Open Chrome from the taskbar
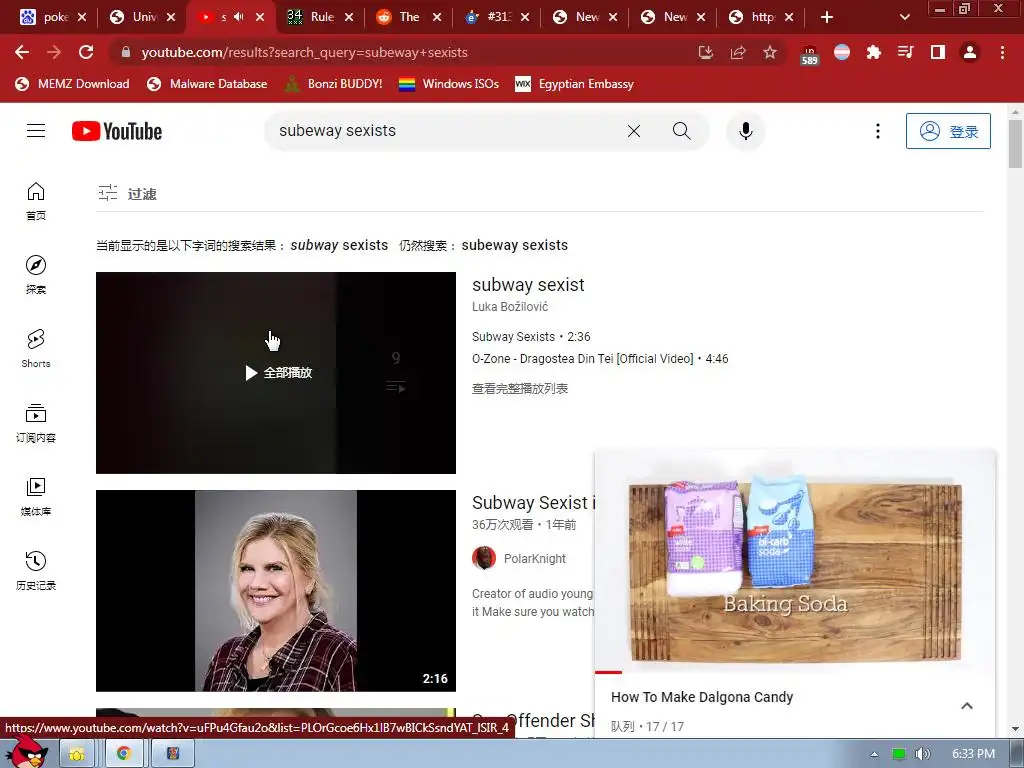The image size is (1024, 768). tap(123, 754)
